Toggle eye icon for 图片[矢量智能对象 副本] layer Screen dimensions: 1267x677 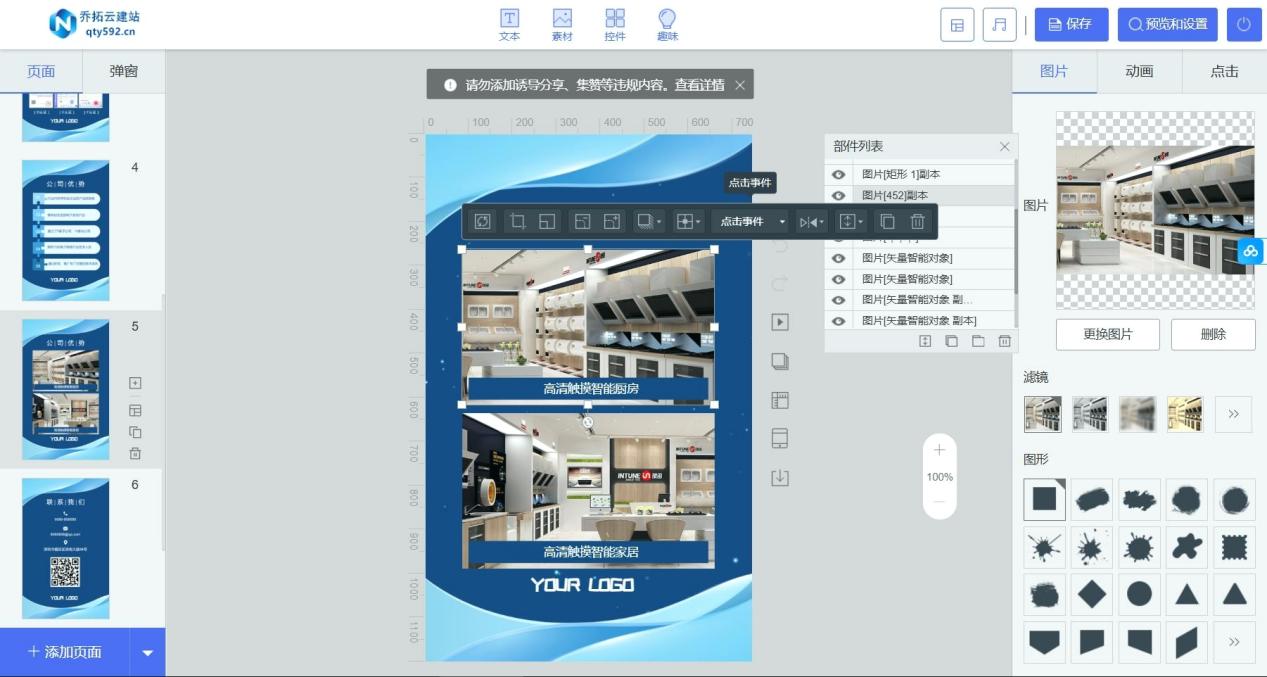tap(838, 321)
